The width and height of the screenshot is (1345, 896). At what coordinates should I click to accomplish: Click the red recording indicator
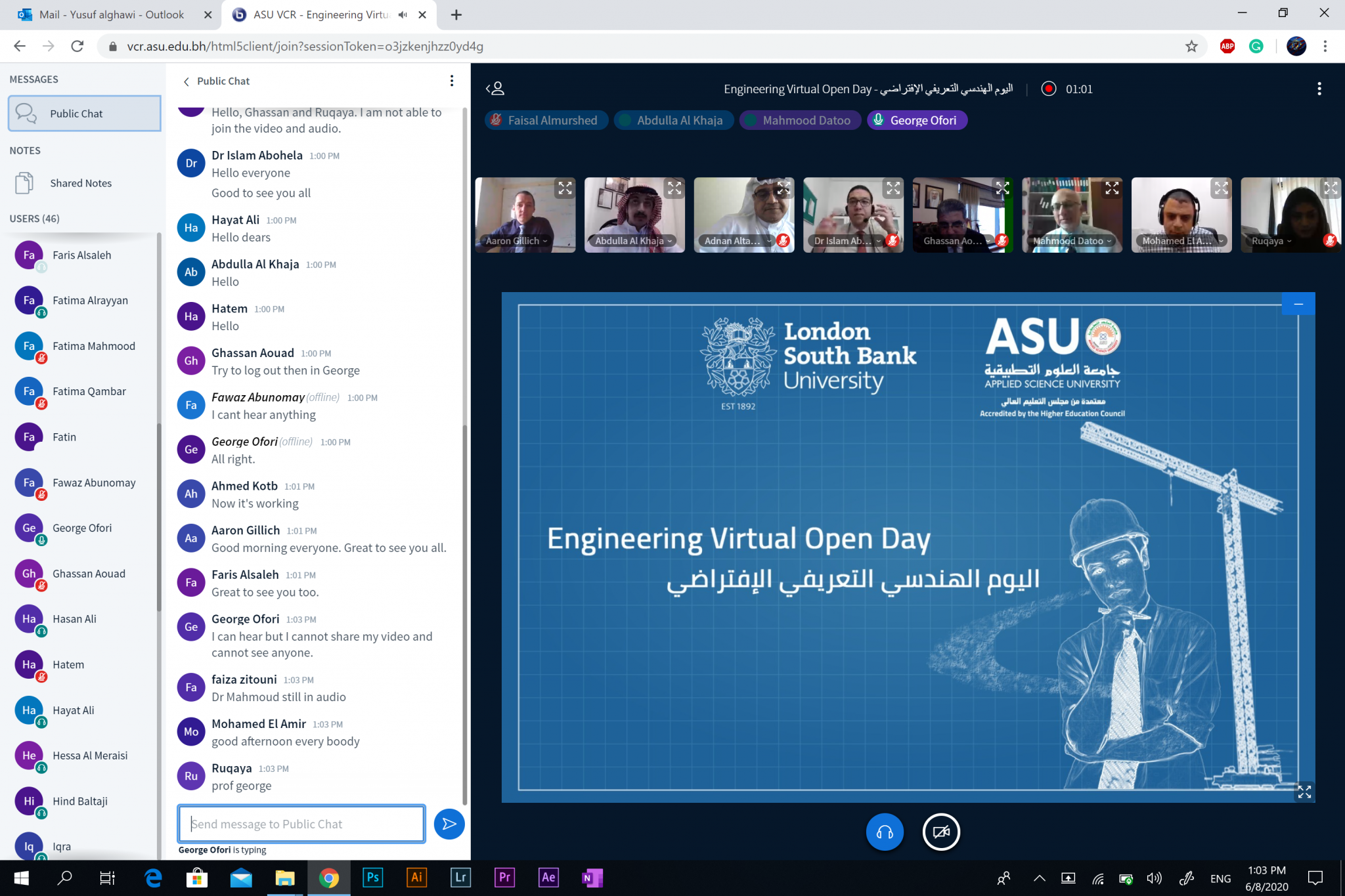[x=1049, y=89]
